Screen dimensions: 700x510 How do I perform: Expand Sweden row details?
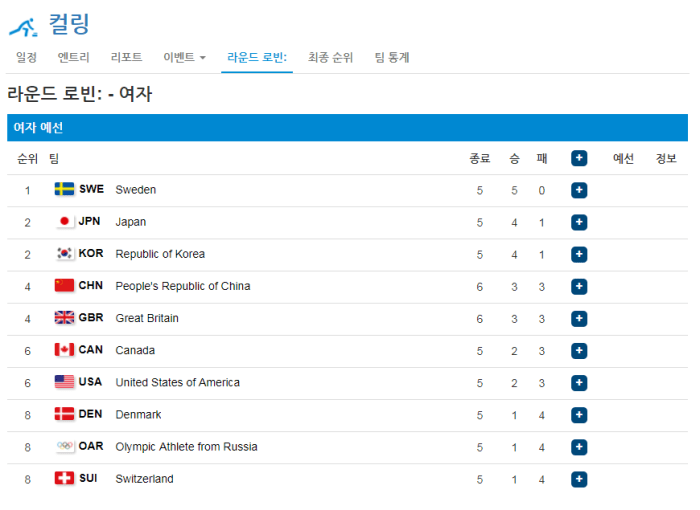tap(579, 190)
